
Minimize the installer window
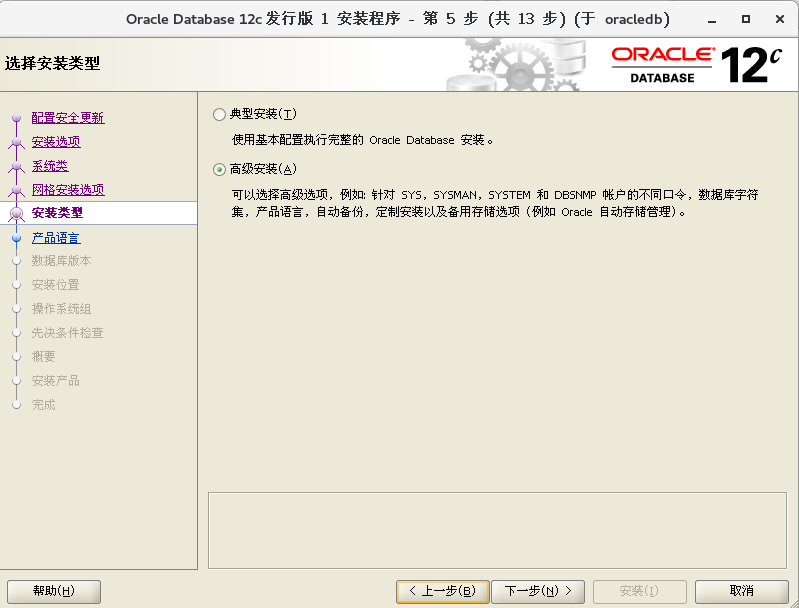712,19
